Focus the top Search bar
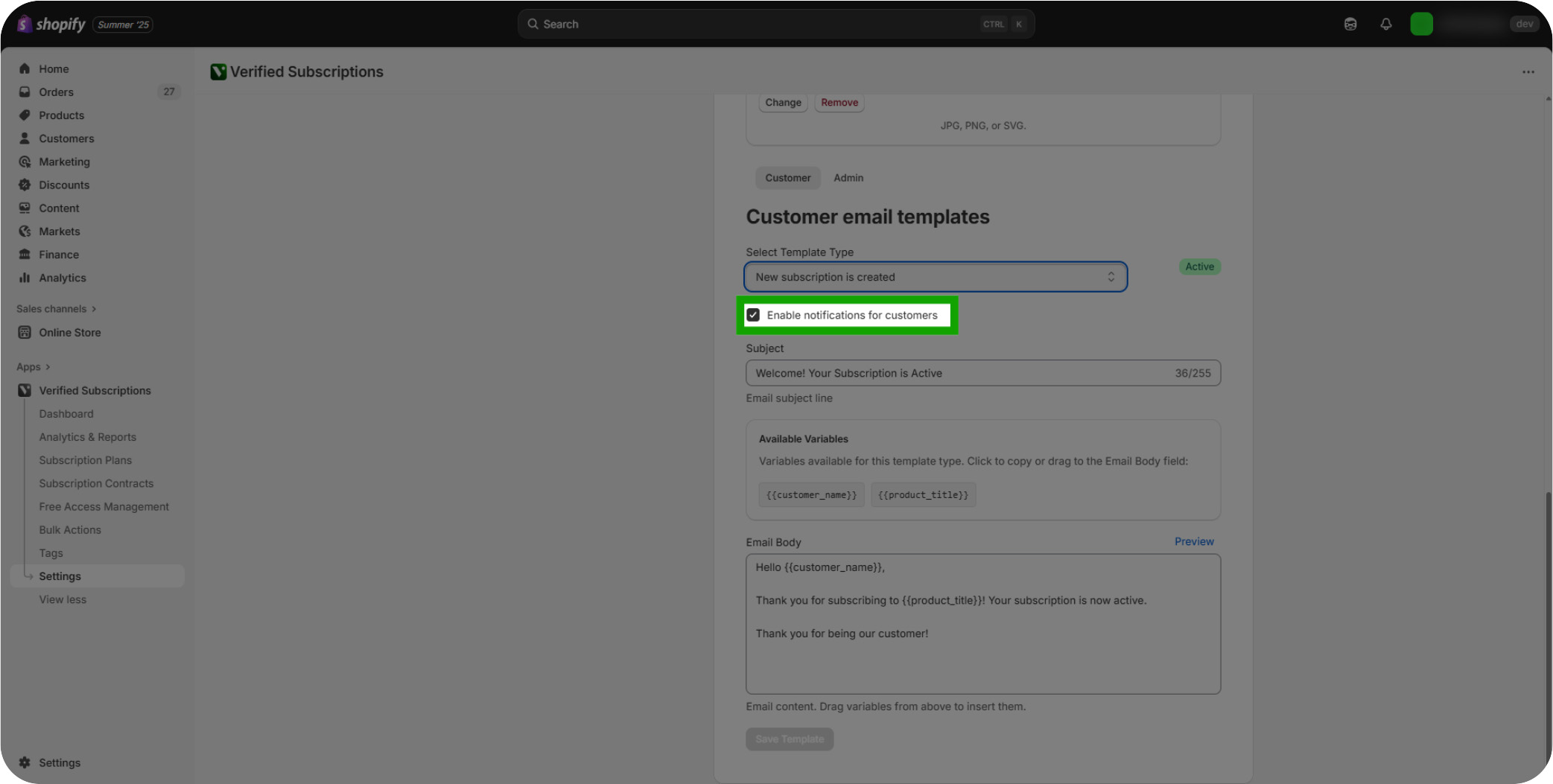 (x=776, y=24)
